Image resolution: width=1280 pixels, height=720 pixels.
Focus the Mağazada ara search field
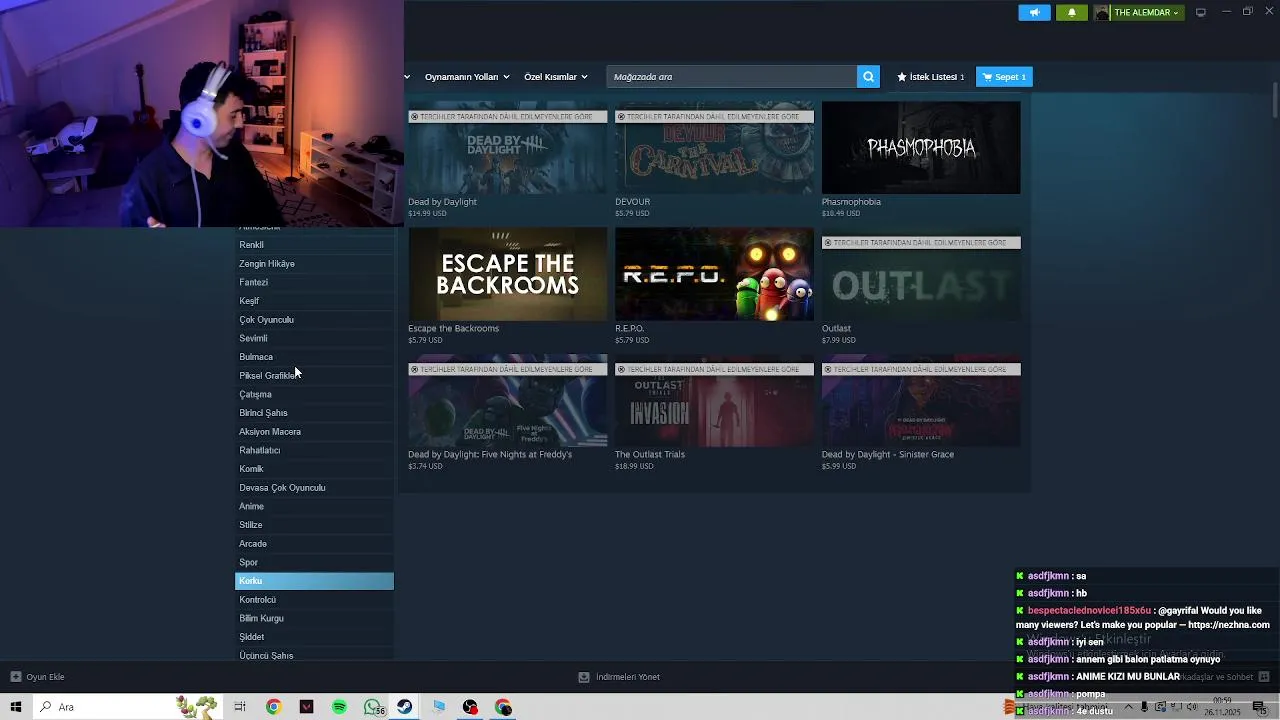click(732, 77)
